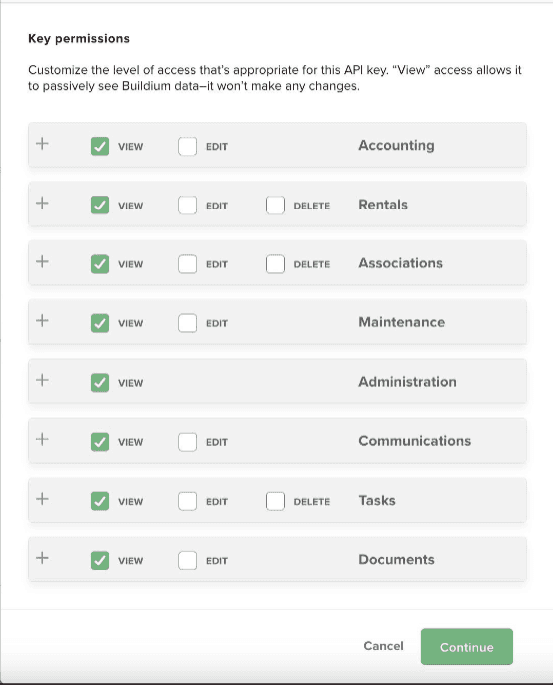
Task: Click the green Continue button
Action: (x=467, y=647)
